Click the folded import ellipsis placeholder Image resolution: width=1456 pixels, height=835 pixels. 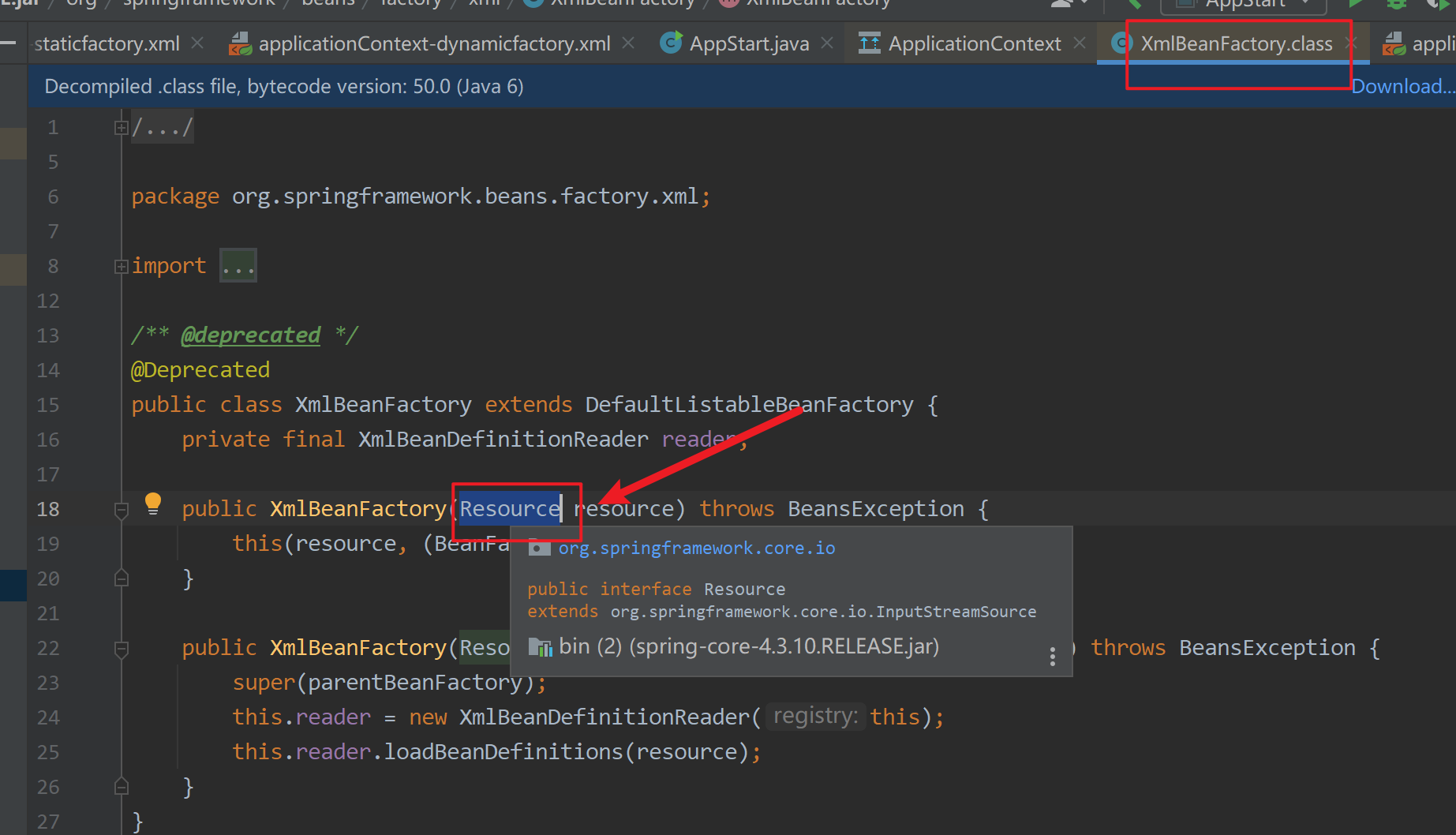click(238, 266)
